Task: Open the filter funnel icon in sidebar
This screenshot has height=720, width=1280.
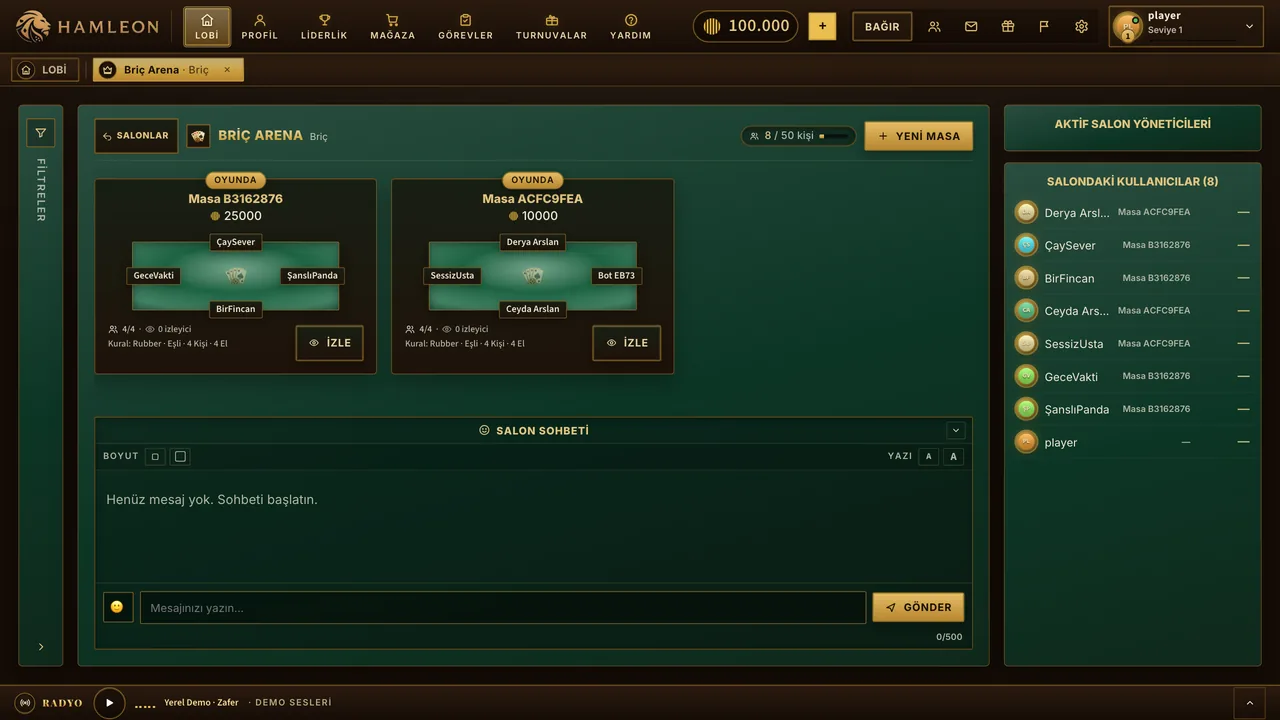Action: click(x=41, y=133)
